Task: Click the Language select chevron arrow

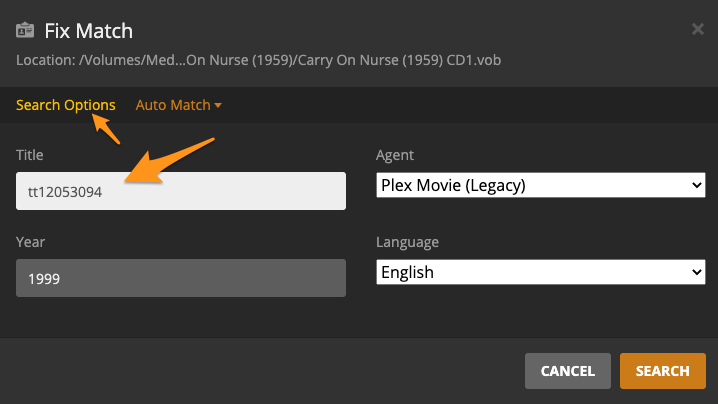Action: (697, 272)
